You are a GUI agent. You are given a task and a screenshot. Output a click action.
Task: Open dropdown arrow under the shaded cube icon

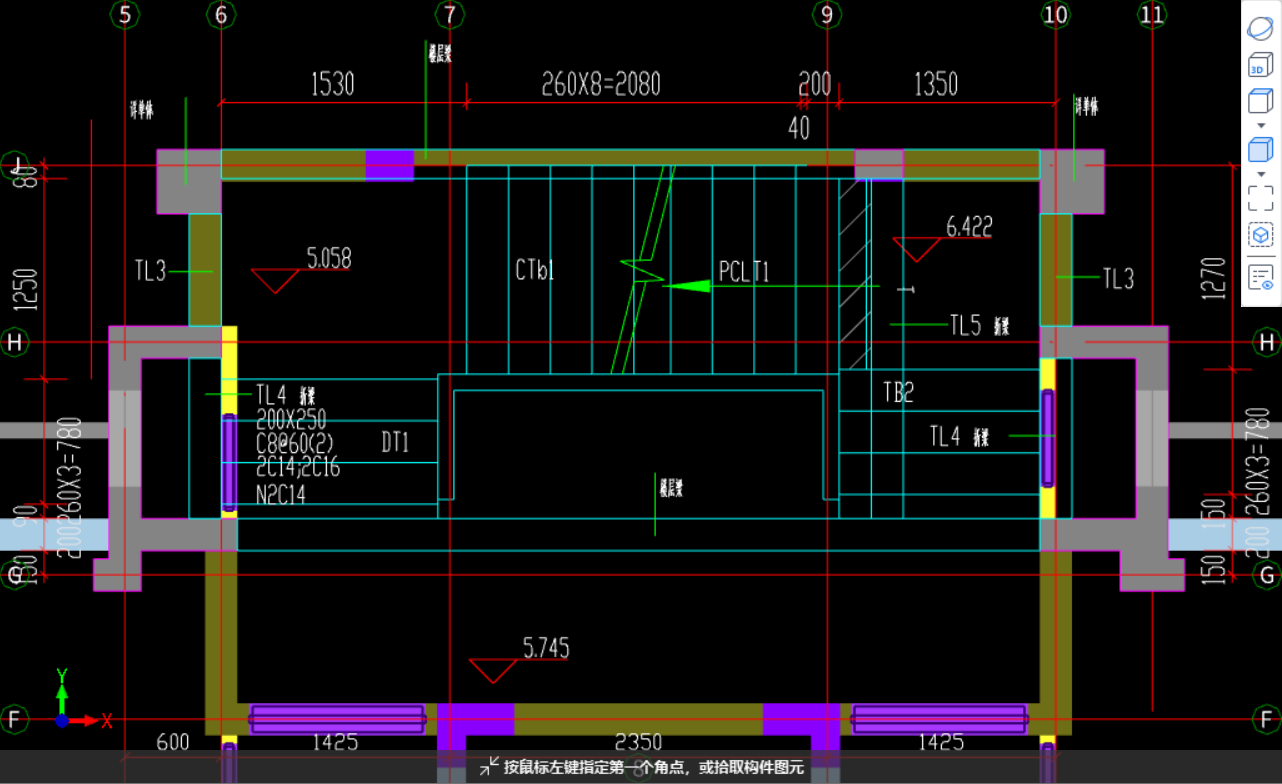tap(1261, 174)
